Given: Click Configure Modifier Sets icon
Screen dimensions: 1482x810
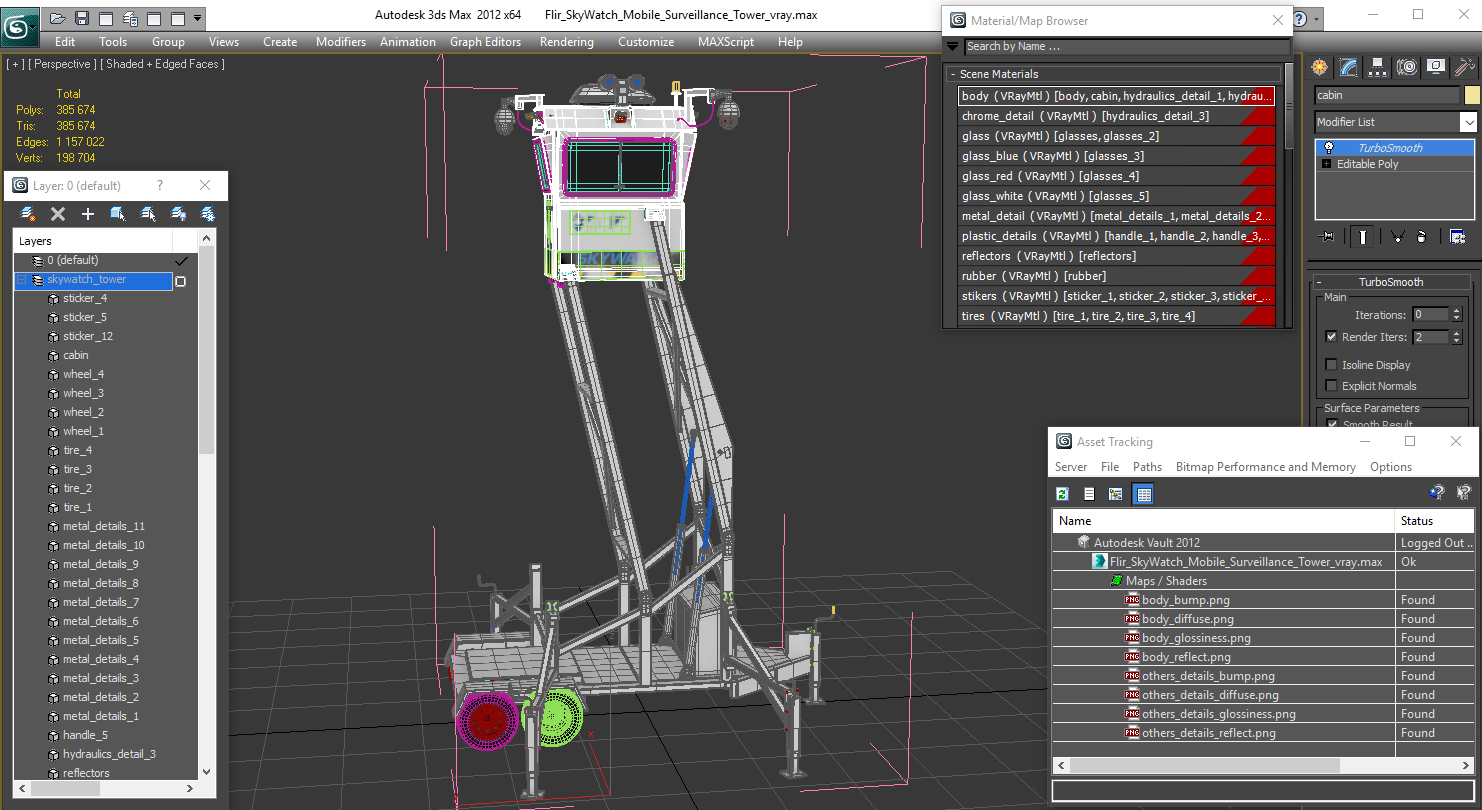Looking at the screenshot, I should tap(1457, 236).
